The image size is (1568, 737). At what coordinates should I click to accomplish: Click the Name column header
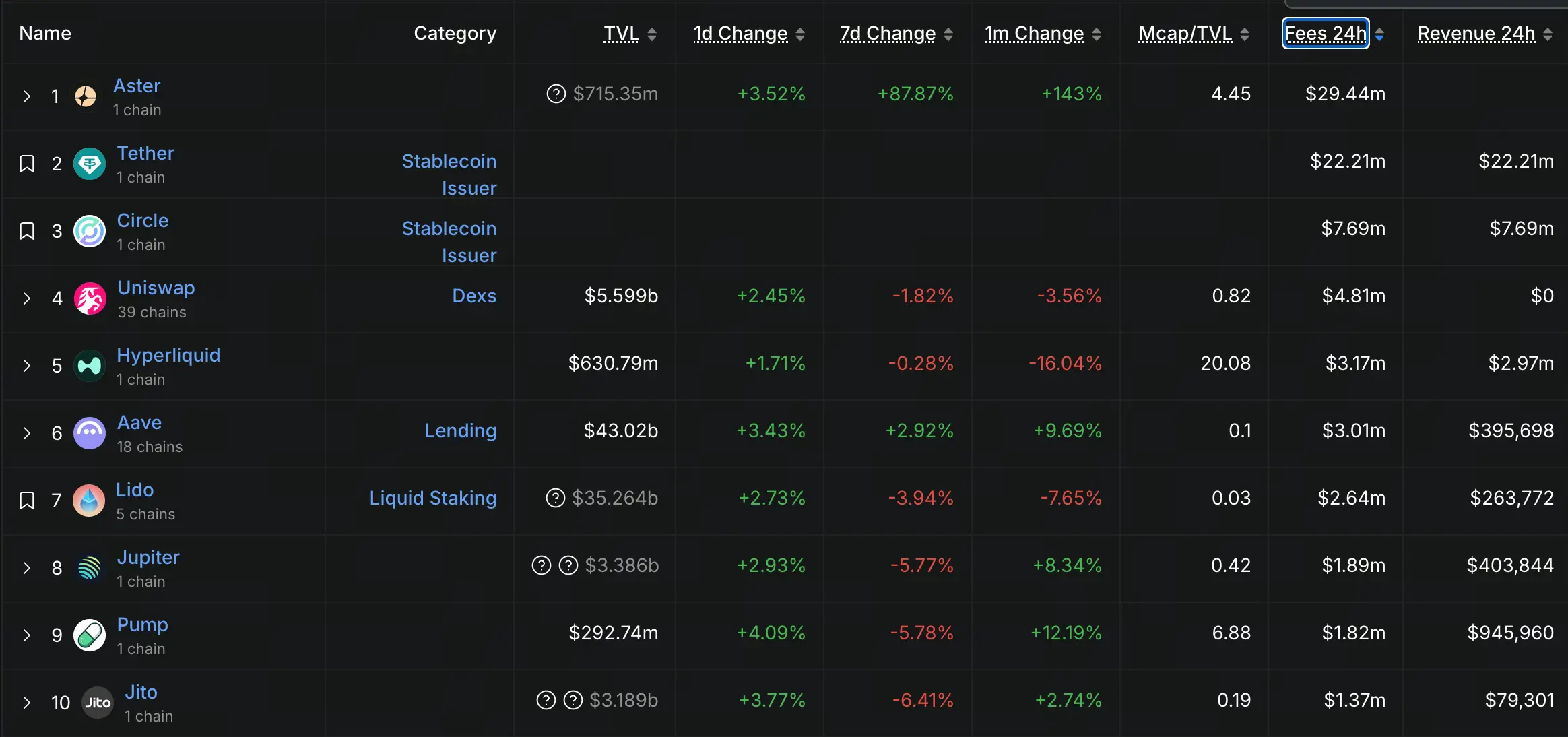45,33
